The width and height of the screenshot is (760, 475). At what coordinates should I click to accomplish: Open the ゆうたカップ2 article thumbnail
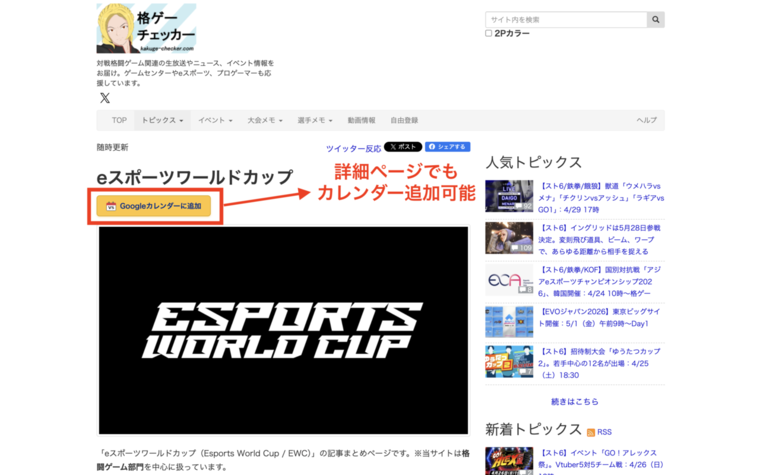tap(509, 361)
